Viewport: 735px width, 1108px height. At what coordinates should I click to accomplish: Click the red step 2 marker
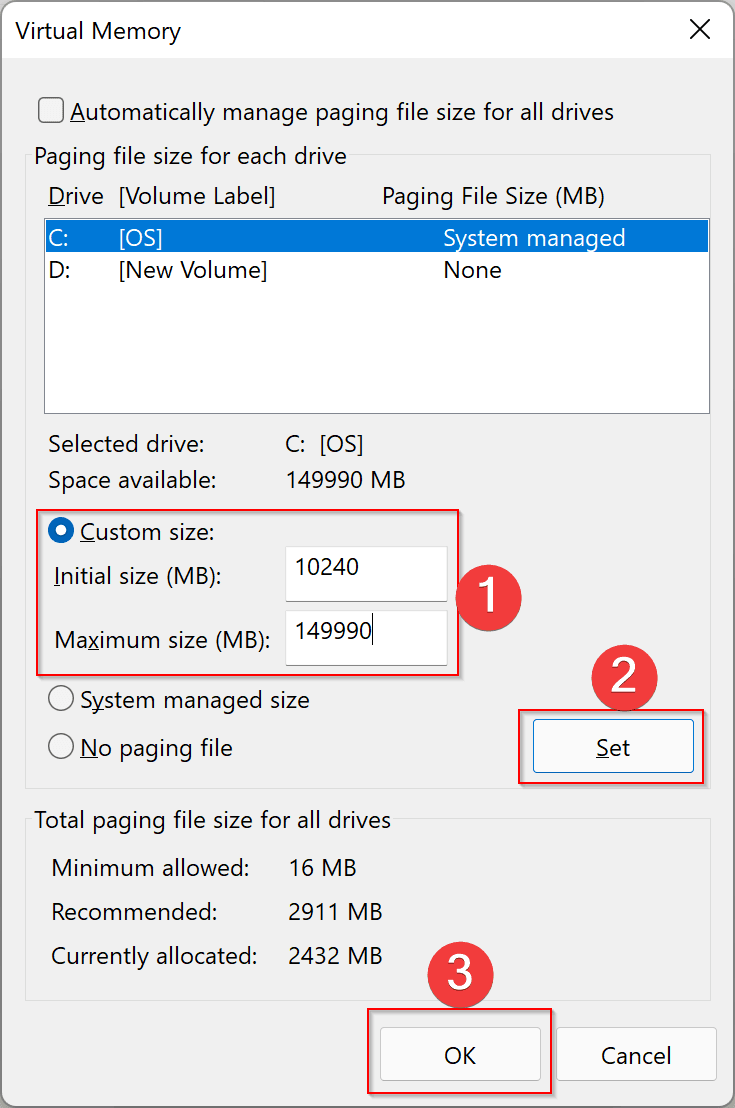click(x=625, y=677)
